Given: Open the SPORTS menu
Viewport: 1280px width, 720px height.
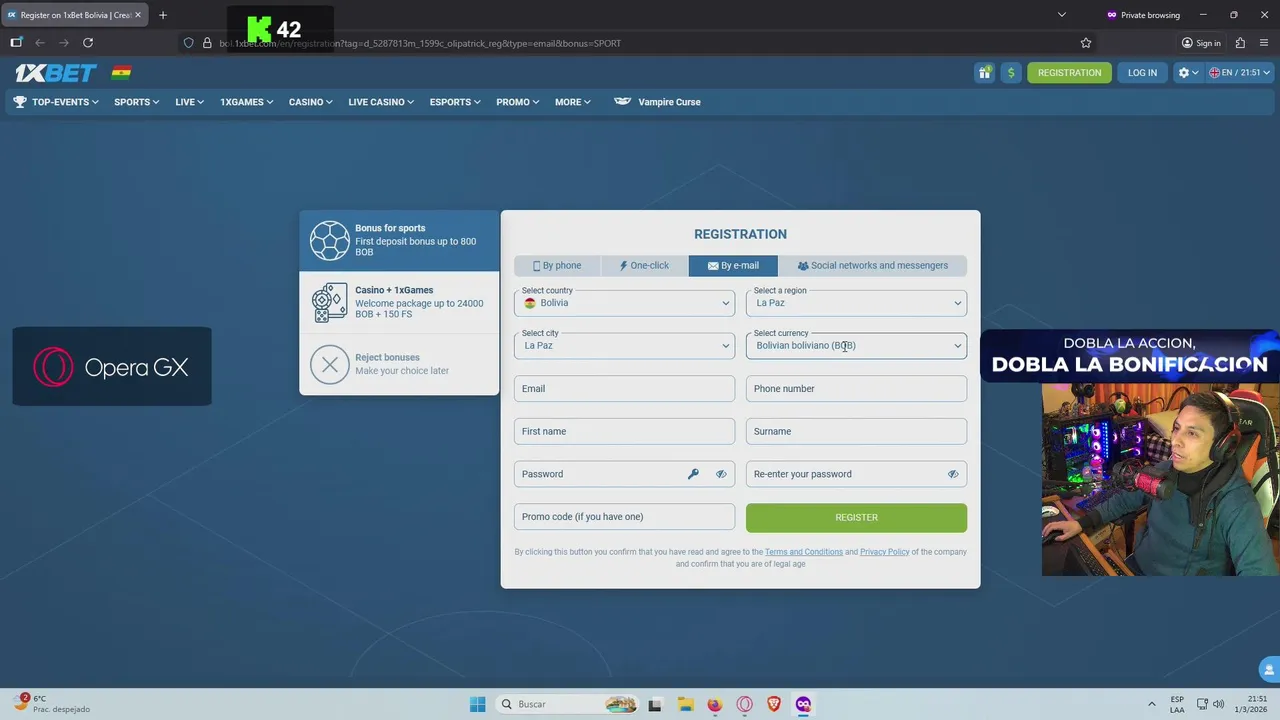Looking at the screenshot, I should click(x=136, y=102).
